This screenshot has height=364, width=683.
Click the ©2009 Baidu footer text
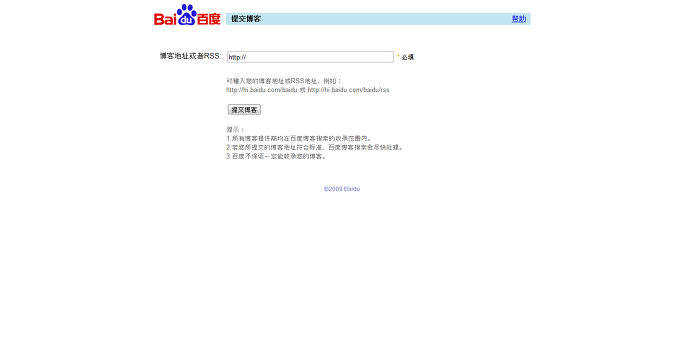342,189
